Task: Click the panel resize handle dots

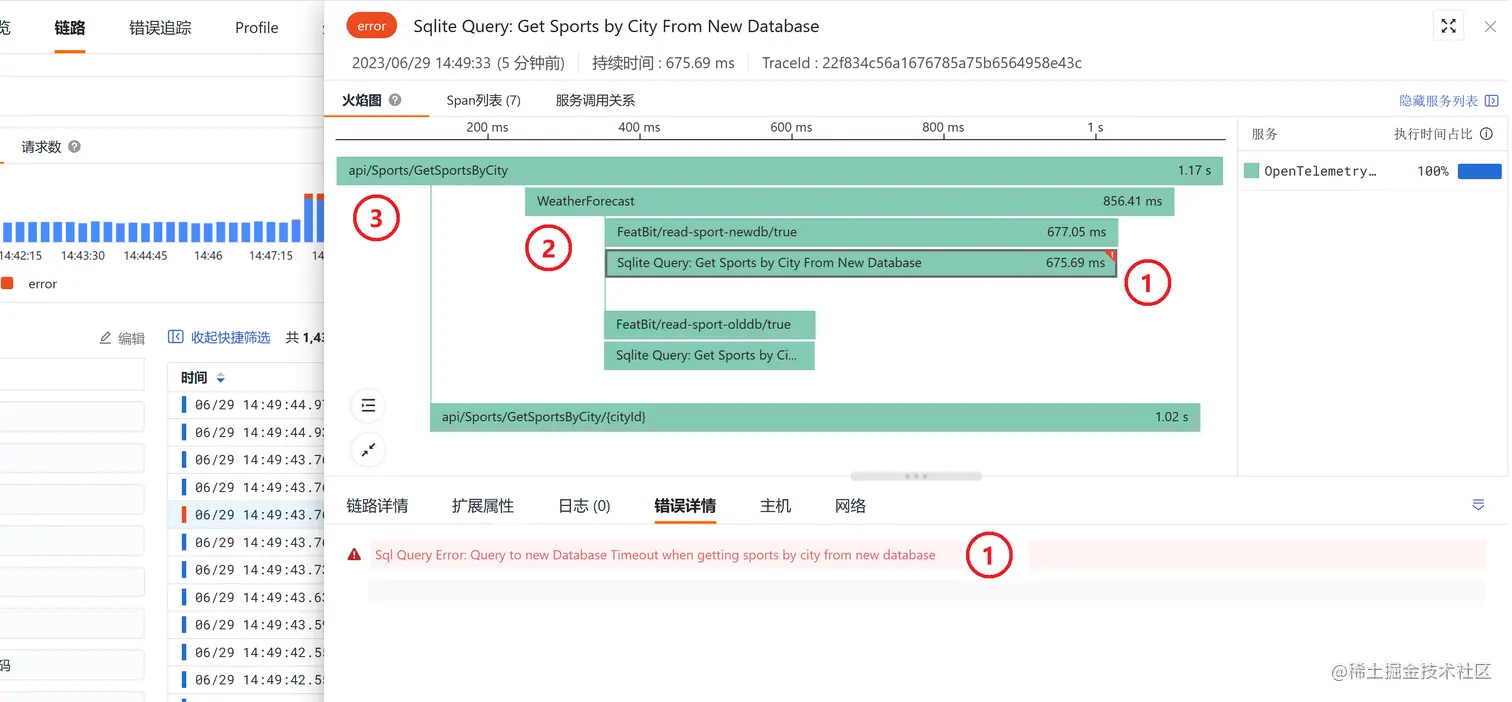Action: pyautogui.click(x=916, y=476)
